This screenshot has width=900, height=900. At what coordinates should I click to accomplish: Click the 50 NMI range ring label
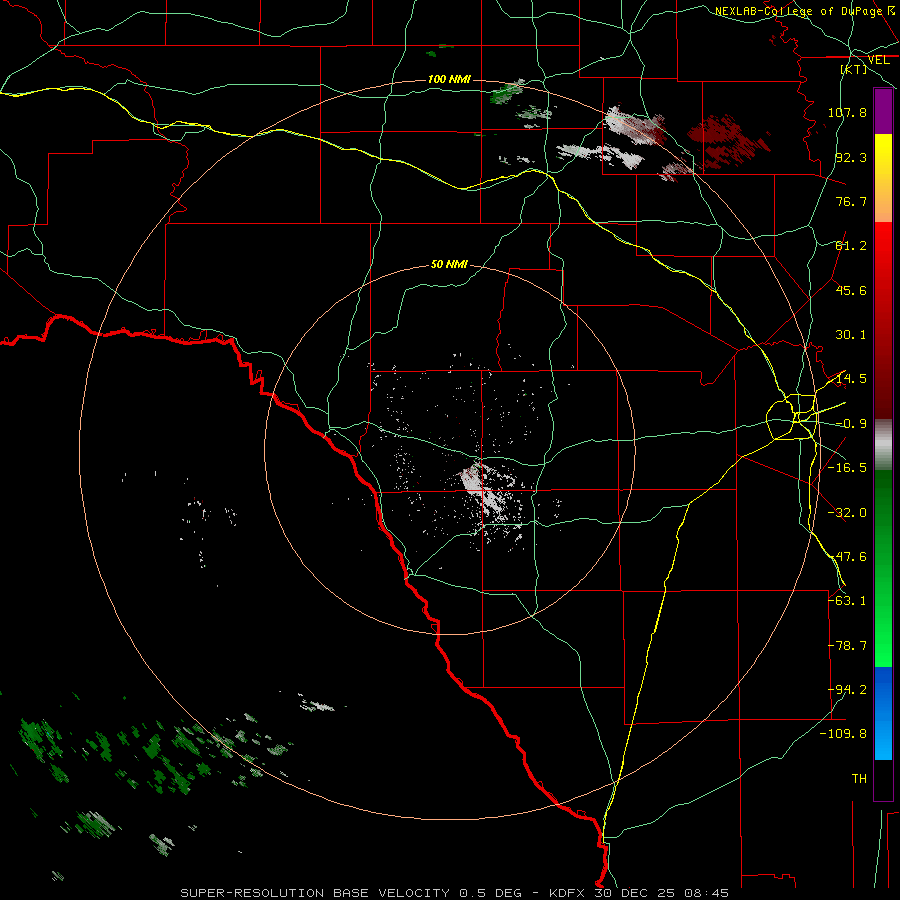[x=449, y=264]
